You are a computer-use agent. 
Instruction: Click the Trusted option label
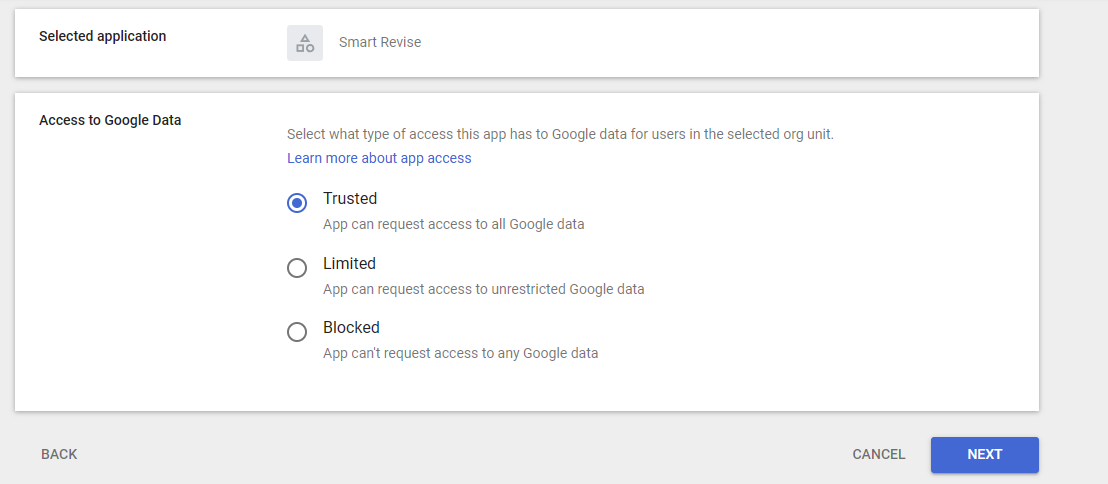(350, 199)
